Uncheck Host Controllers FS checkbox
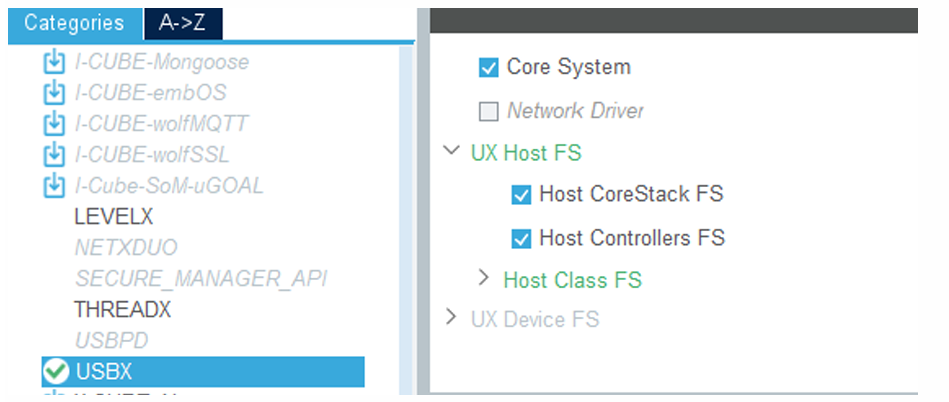Image resolution: width=949 pixels, height=402 pixels. [x=521, y=239]
